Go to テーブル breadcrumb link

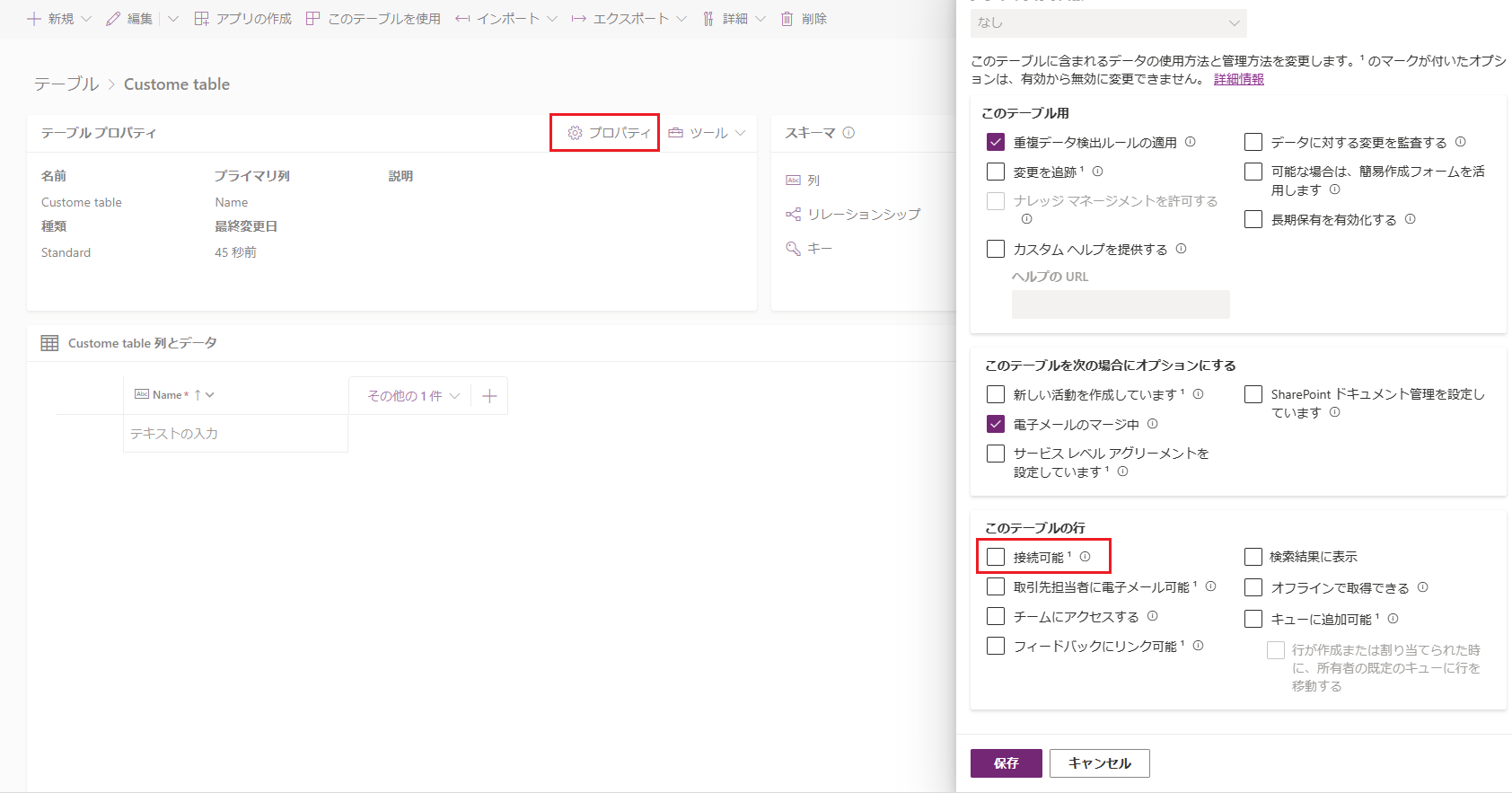[x=66, y=84]
